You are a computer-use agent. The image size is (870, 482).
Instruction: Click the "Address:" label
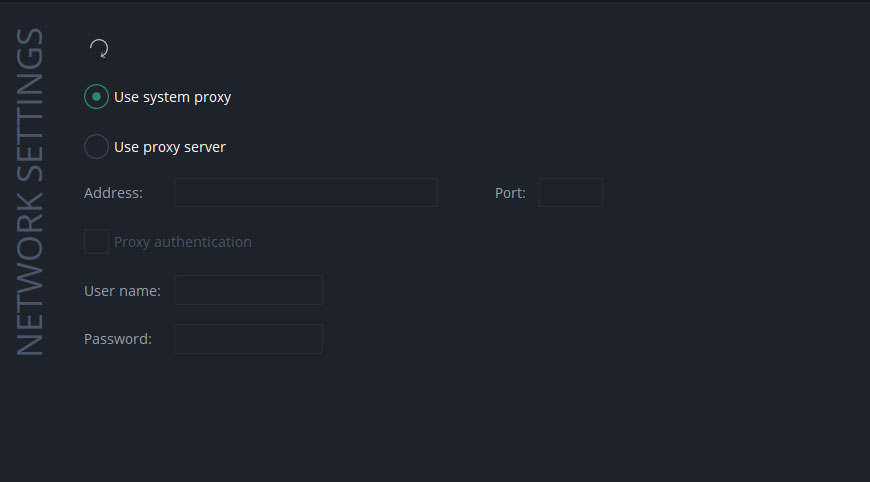(x=113, y=193)
